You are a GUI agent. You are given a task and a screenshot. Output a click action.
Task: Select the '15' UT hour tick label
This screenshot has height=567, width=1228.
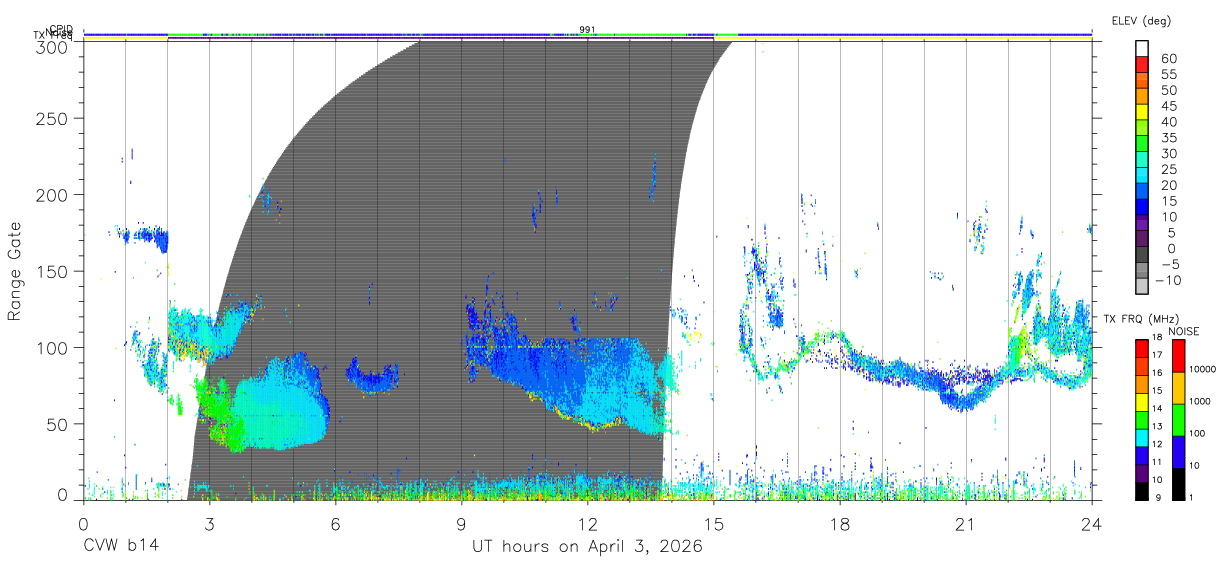pyautogui.click(x=714, y=524)
